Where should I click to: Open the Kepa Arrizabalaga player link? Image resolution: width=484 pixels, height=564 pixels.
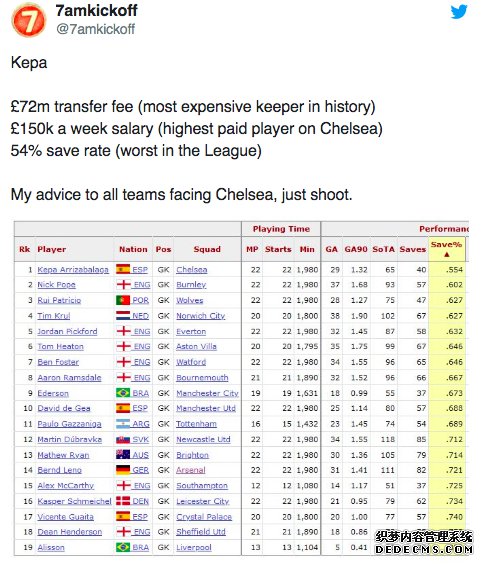[73, 270]
